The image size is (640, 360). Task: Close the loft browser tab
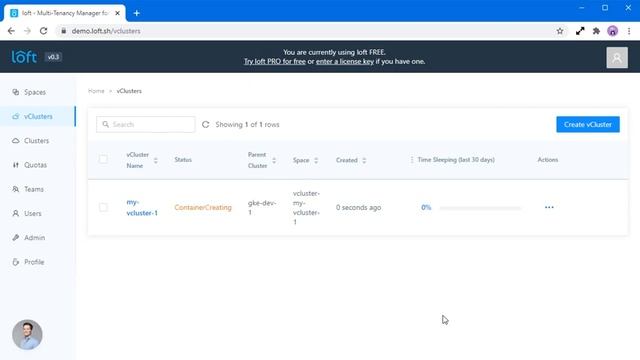118,13
